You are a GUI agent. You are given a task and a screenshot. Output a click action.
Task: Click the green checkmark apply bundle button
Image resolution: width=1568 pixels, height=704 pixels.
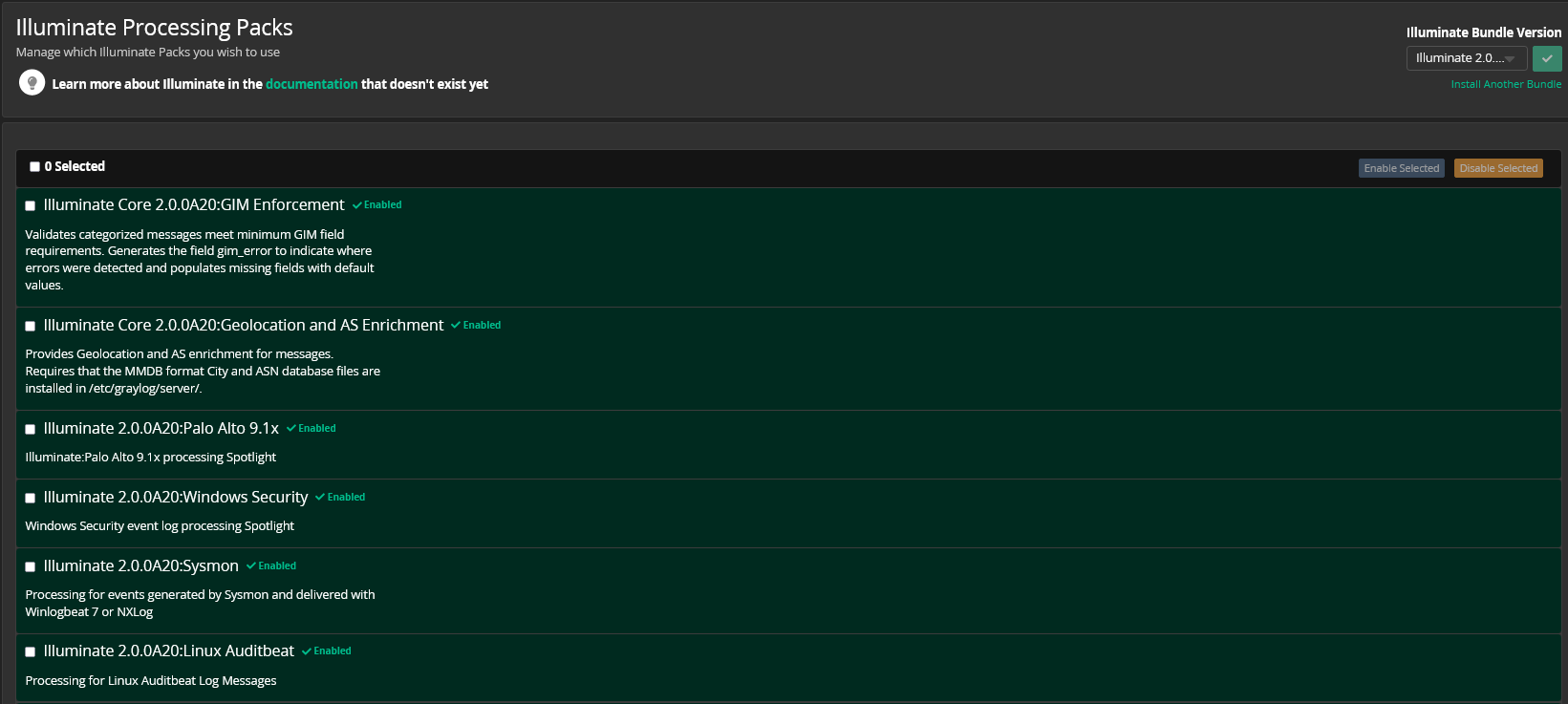[x=1547, y=58]
